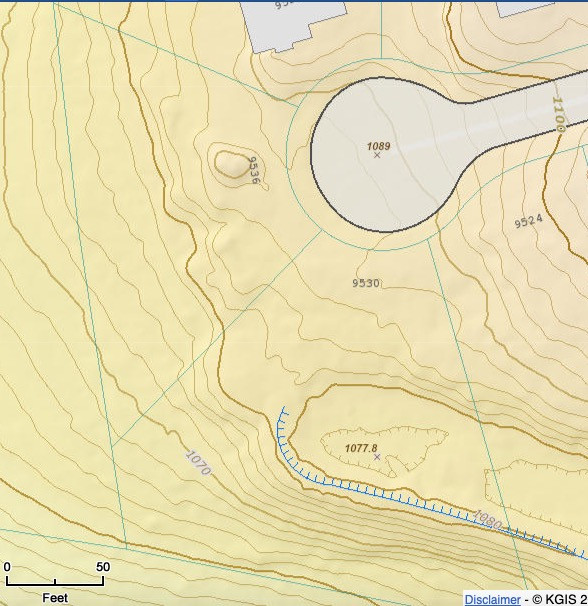Click the scale bar 50 mark
588x606 pixels.
click(x=103, y=567)
